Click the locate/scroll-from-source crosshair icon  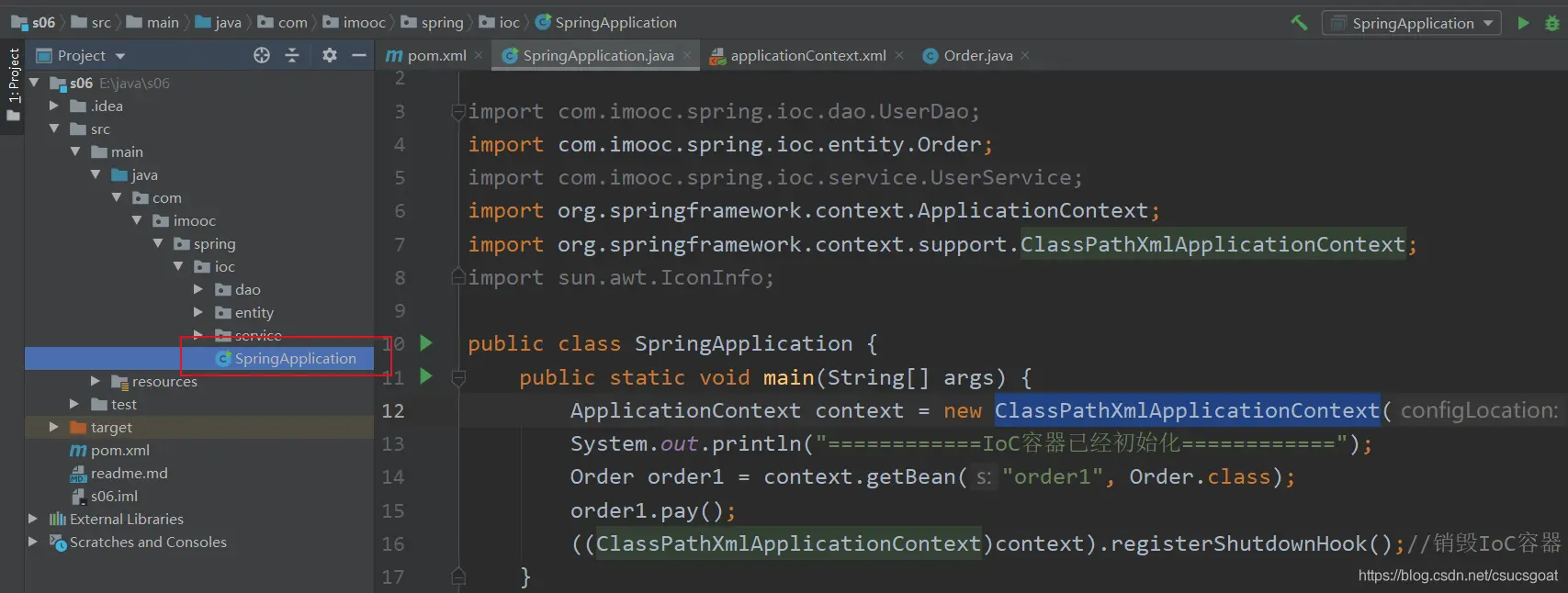coord(262,56)
